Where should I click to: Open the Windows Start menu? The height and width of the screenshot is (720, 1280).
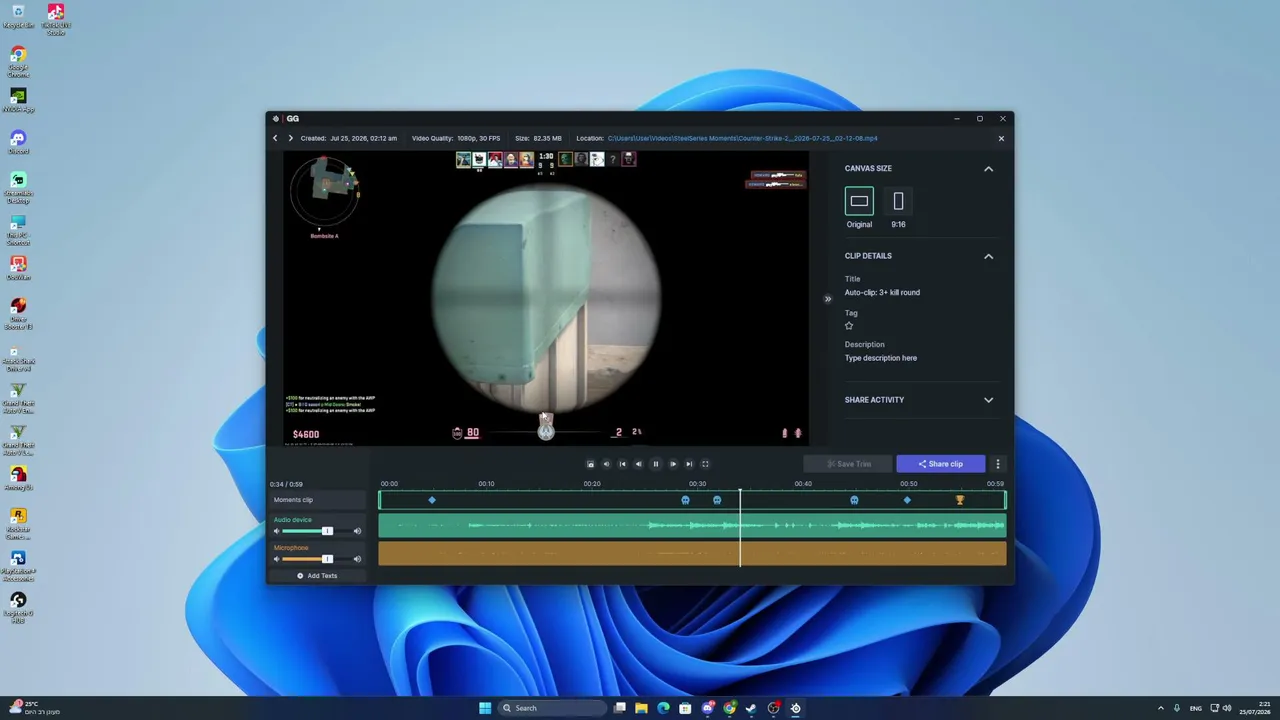point(485,708)
